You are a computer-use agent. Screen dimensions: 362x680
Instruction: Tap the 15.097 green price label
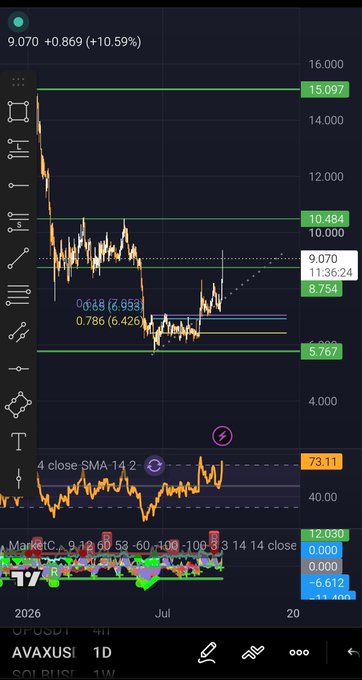(325, 90)
